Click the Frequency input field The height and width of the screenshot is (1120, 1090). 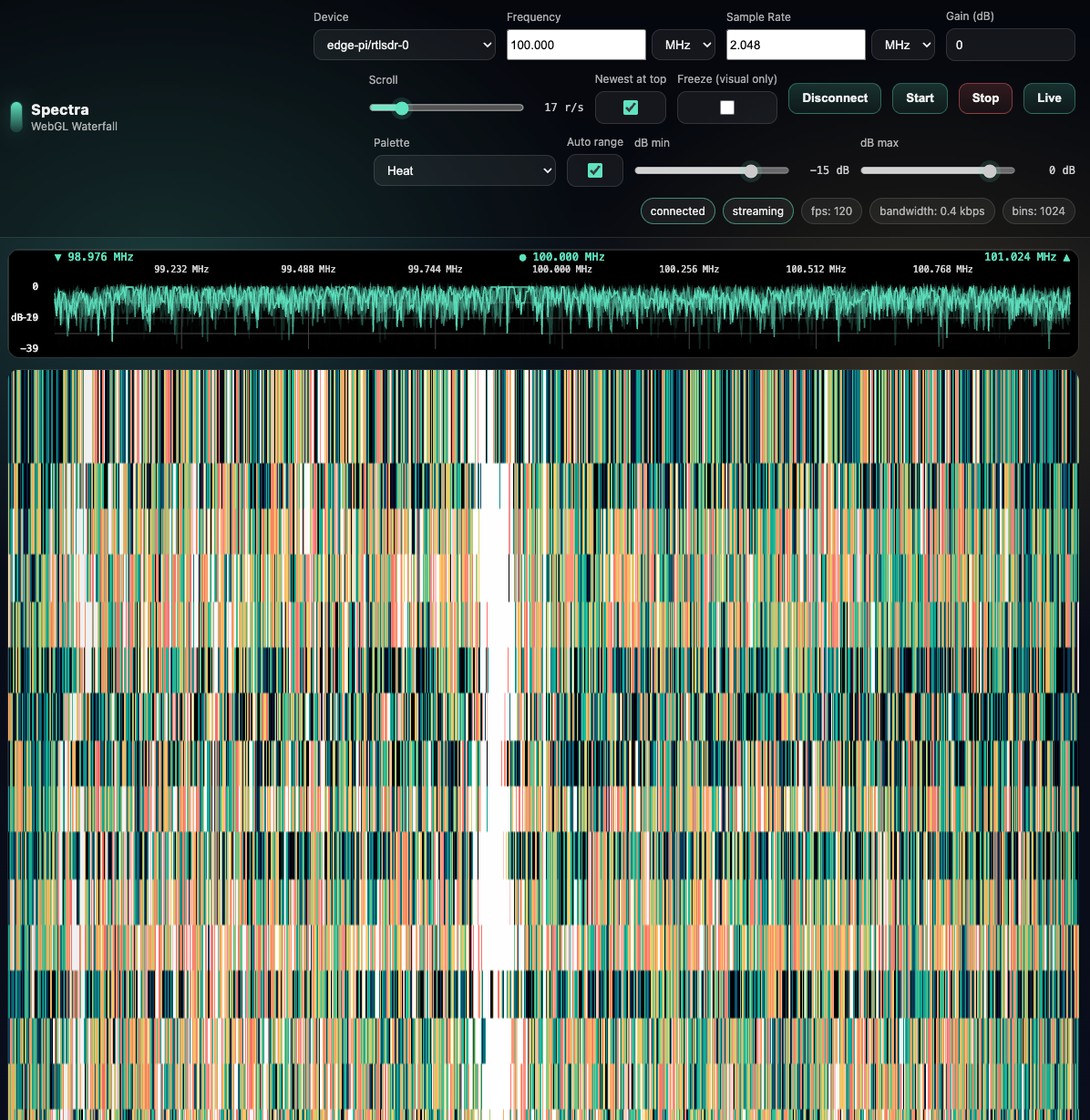coord(576,45)
